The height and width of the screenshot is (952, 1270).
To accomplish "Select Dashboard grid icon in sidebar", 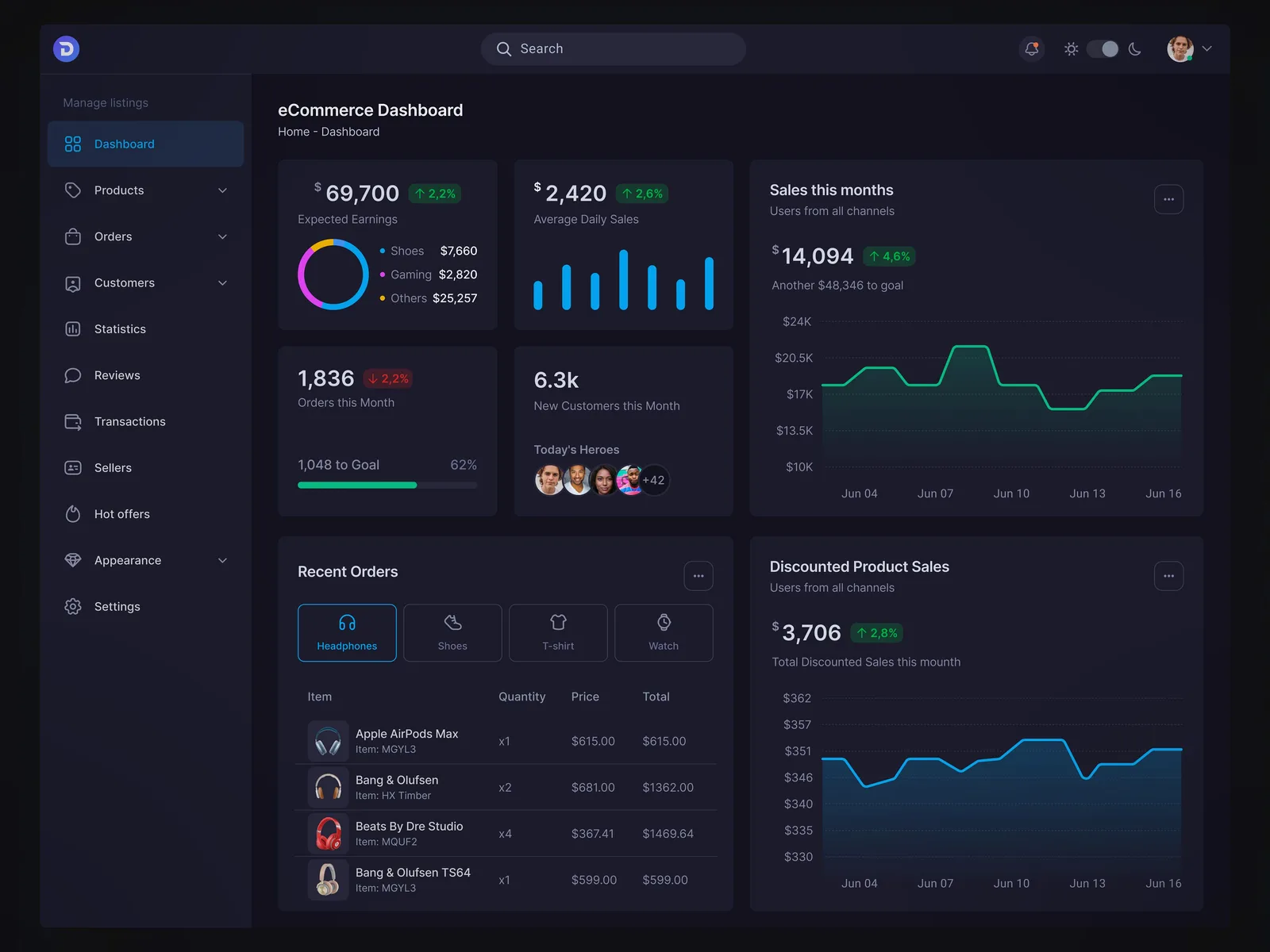I will coord(73,144).
